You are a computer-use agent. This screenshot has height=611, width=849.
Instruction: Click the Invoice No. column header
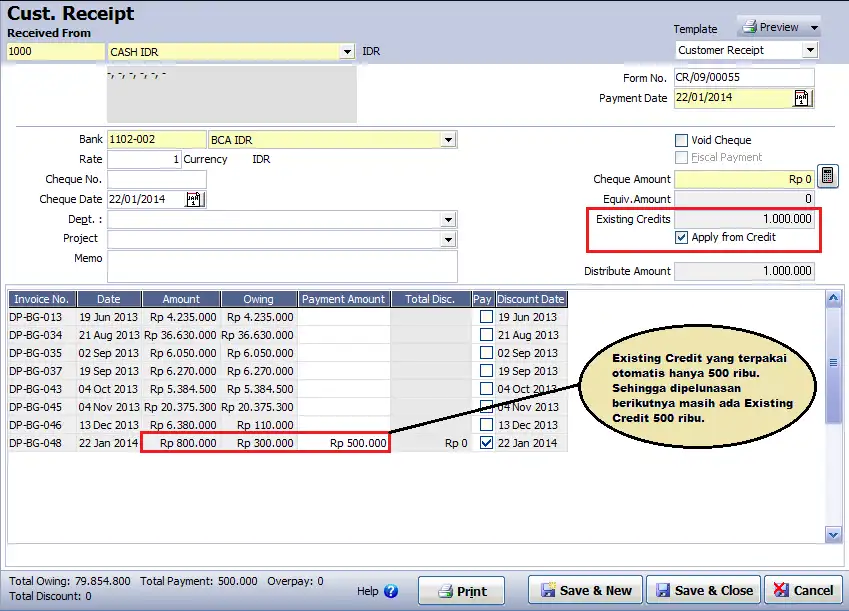(x=42, y=299)
